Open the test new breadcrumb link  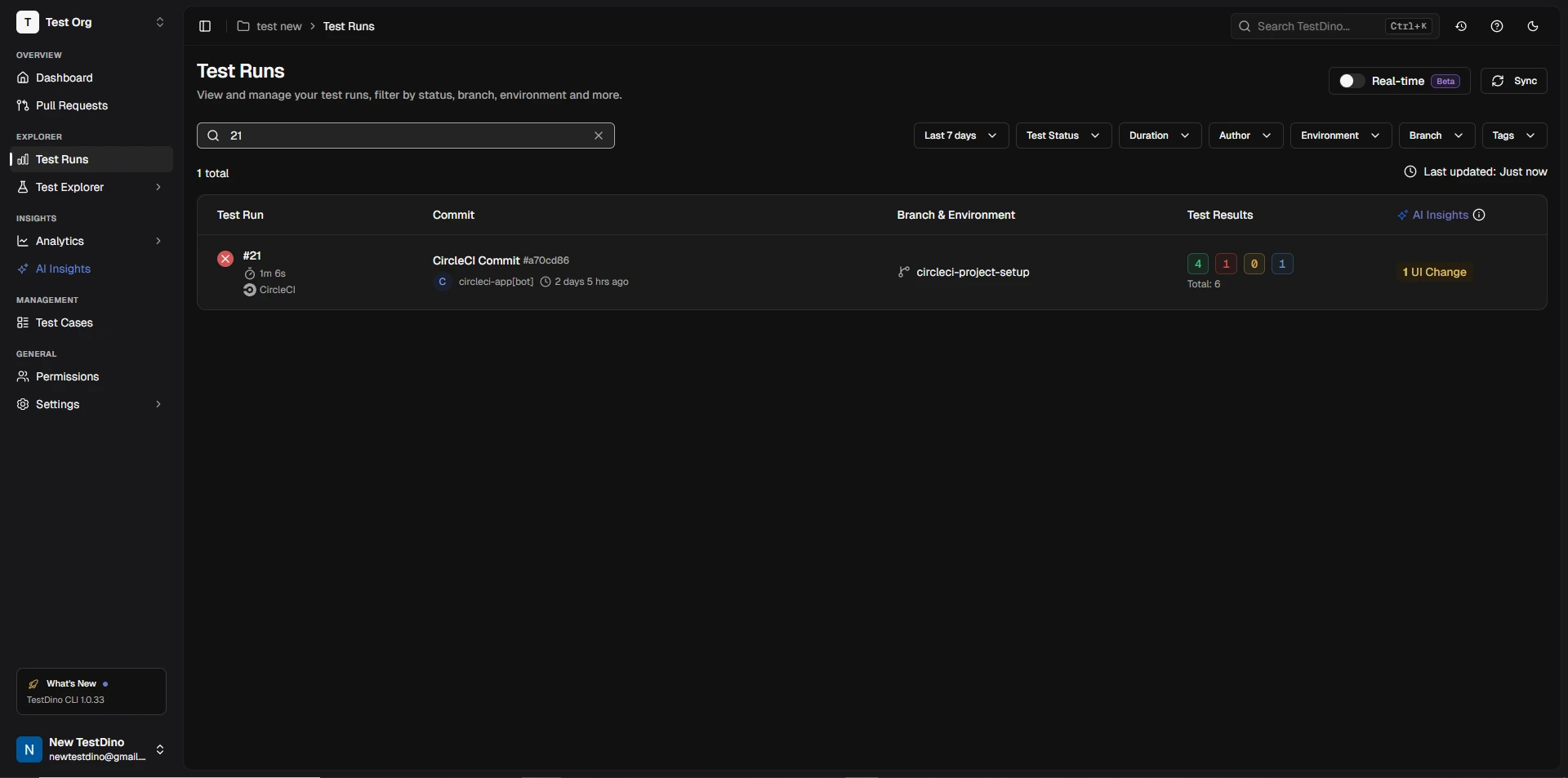tap(278, 26)
